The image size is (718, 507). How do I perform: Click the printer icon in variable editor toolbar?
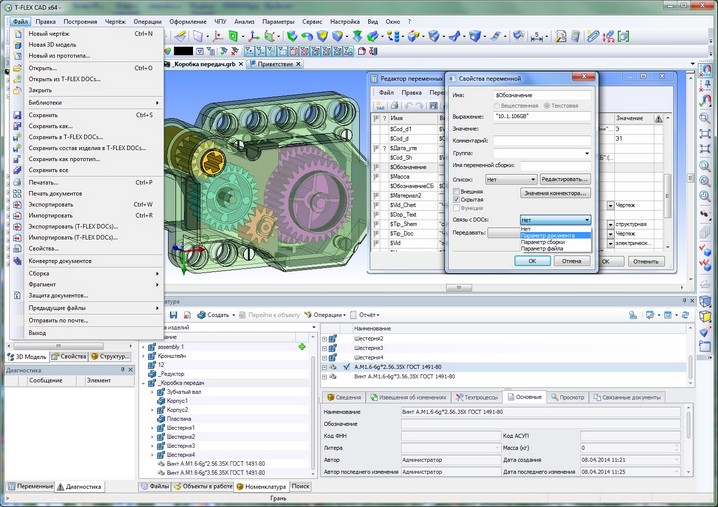[394, 105]
